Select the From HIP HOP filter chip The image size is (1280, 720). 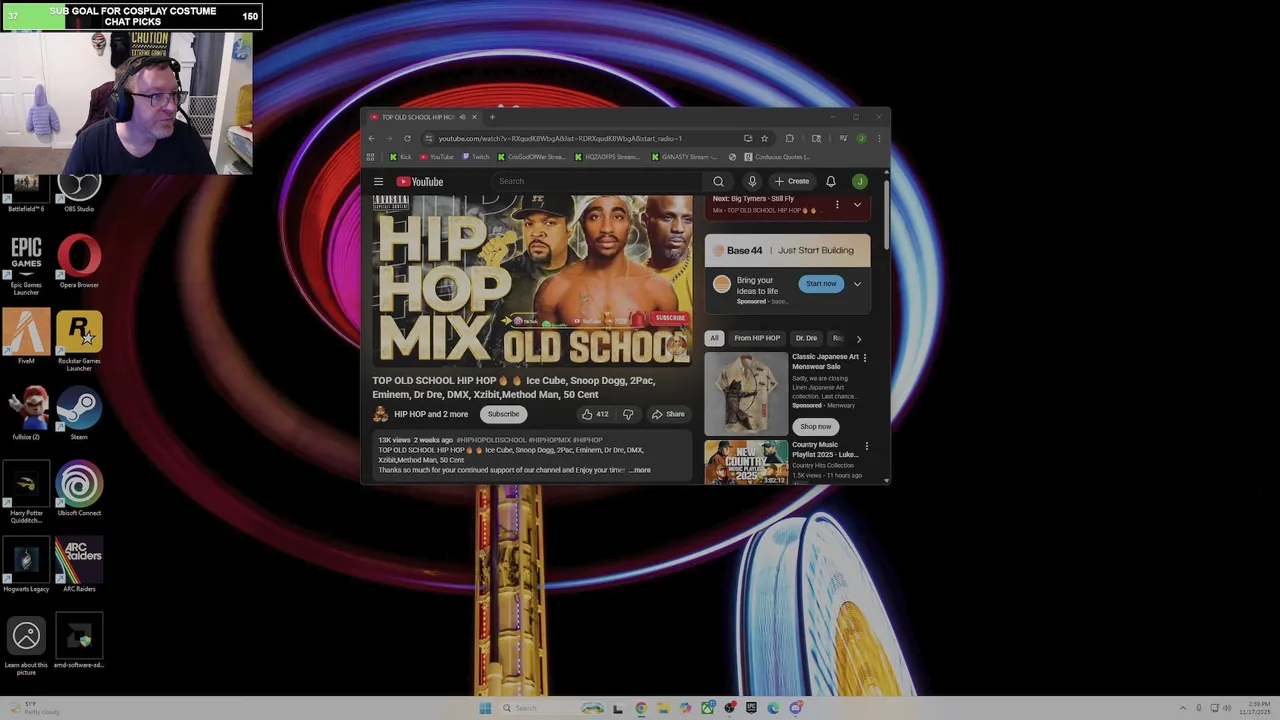pyautogui.click(x=757, y=338)
